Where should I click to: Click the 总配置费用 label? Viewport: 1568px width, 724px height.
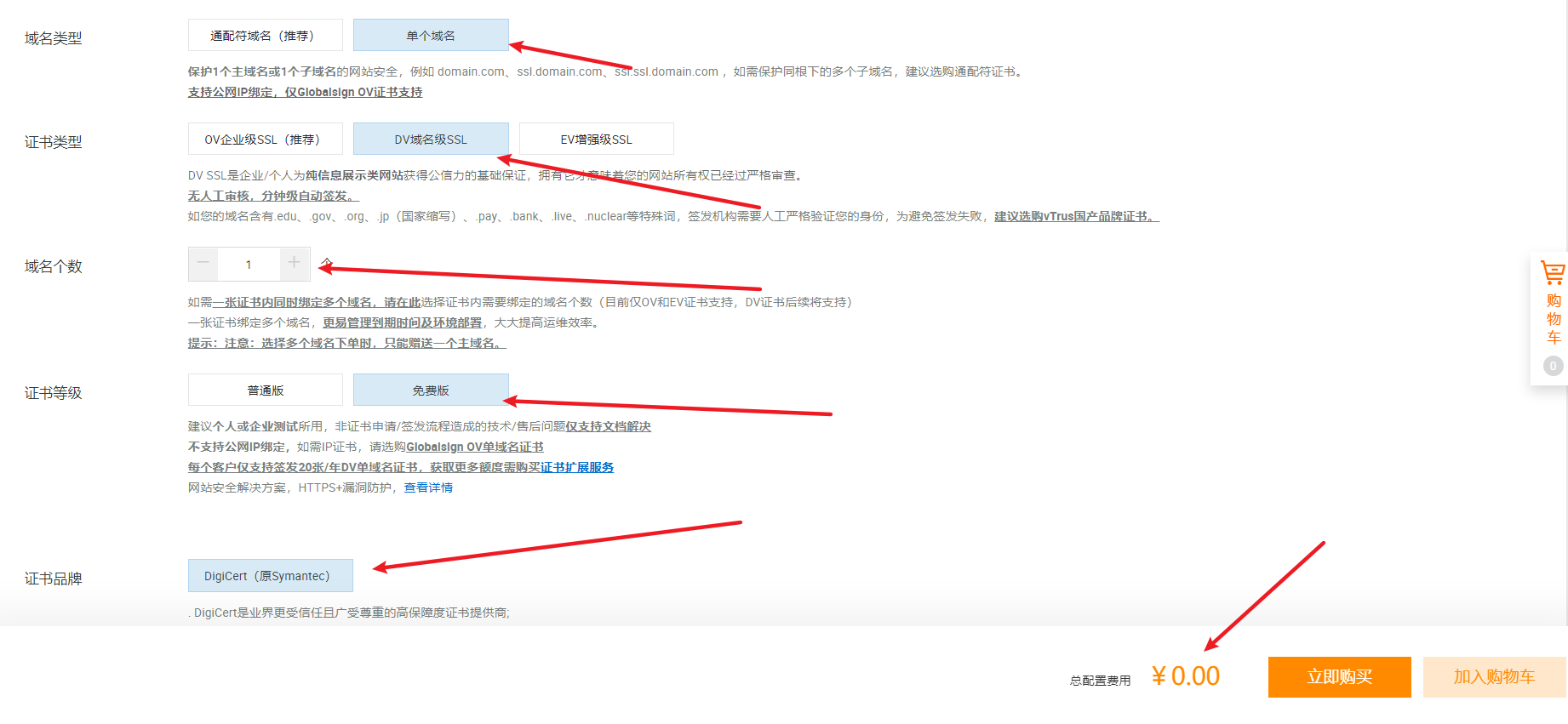(x=1101, y=681)
